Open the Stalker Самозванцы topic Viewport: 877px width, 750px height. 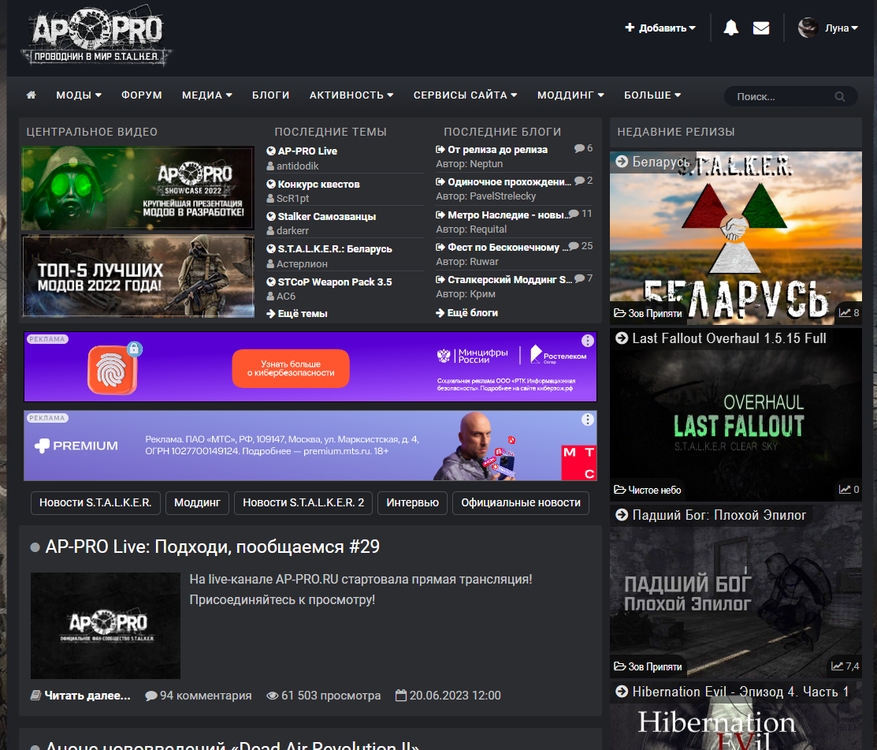click(327, 216)
